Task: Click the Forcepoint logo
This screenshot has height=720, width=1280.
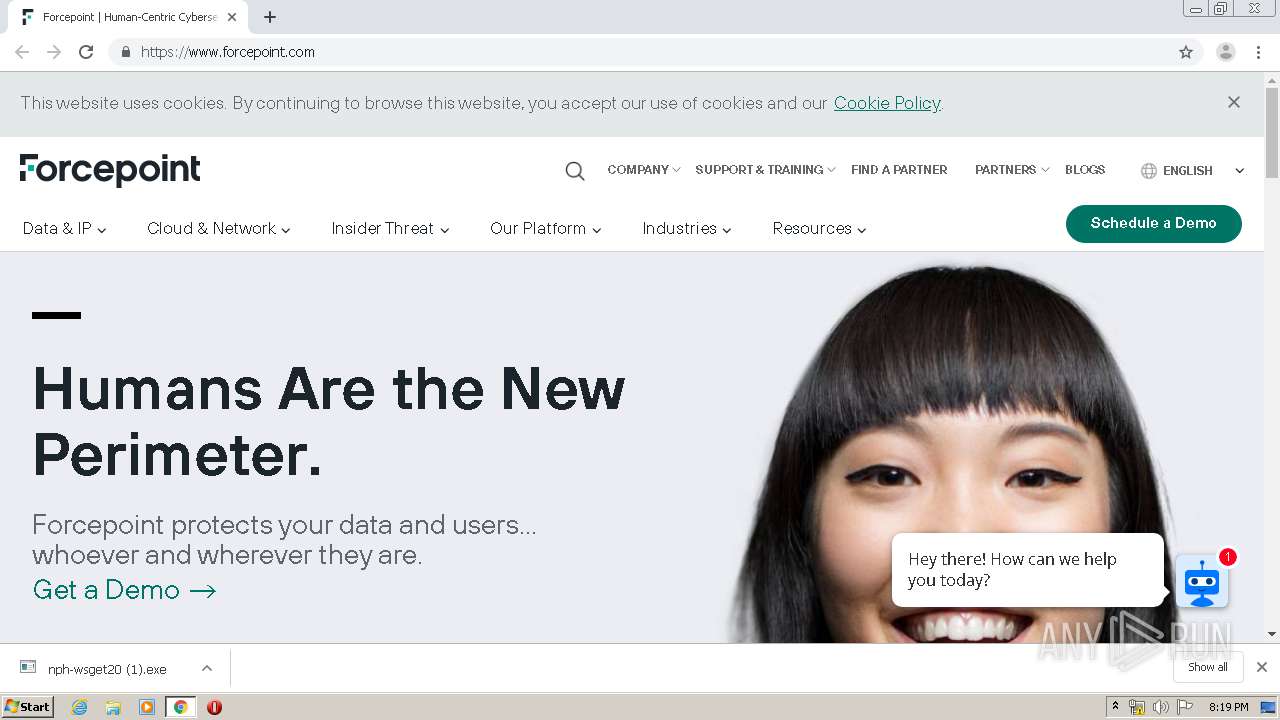Action: 110,170
